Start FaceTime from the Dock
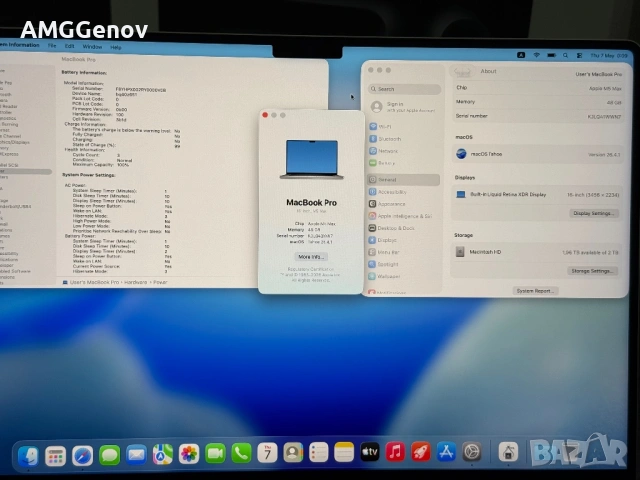Screen dimensions: 640x480 click(x=215, y=453)
